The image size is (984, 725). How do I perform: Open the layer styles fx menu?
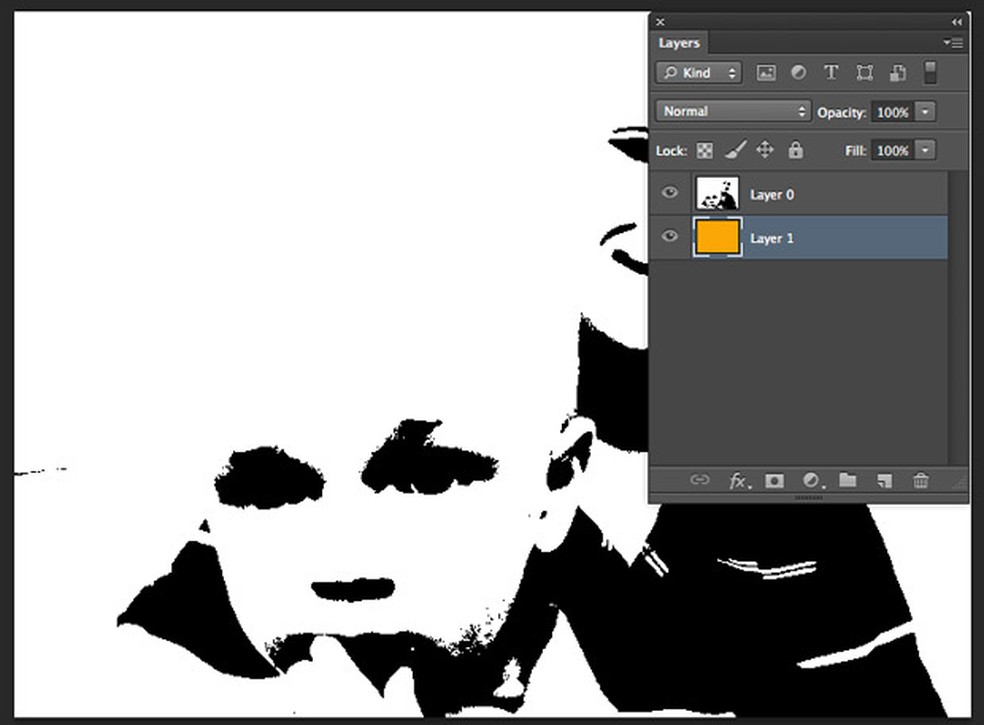(739, 481)
